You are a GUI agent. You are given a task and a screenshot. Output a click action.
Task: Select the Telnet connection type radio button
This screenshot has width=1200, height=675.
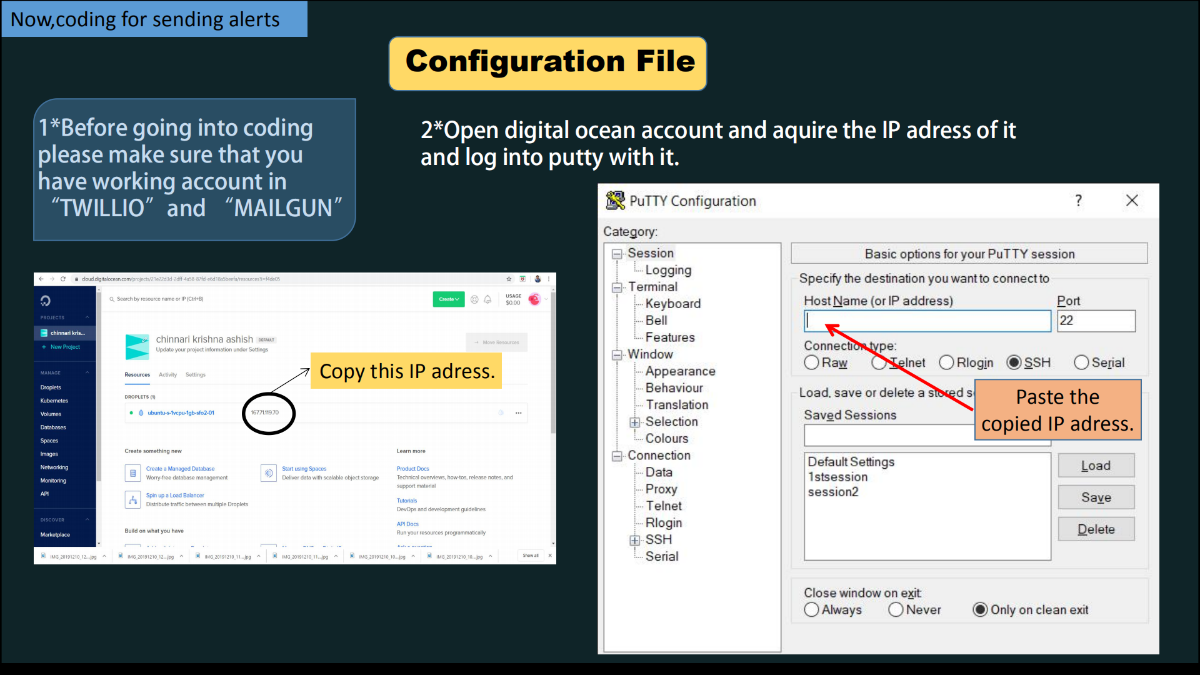(x=879, y=363)
